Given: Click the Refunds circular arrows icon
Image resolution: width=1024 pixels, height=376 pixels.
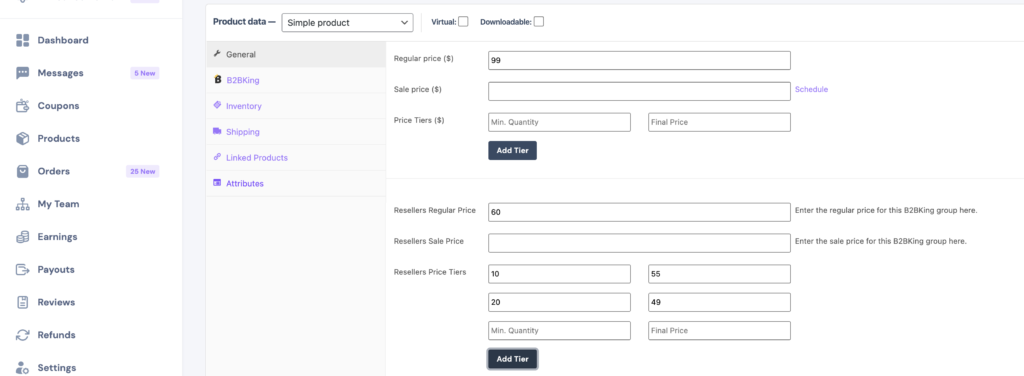Looking at the screenshot, I should (x=23, y=335).
